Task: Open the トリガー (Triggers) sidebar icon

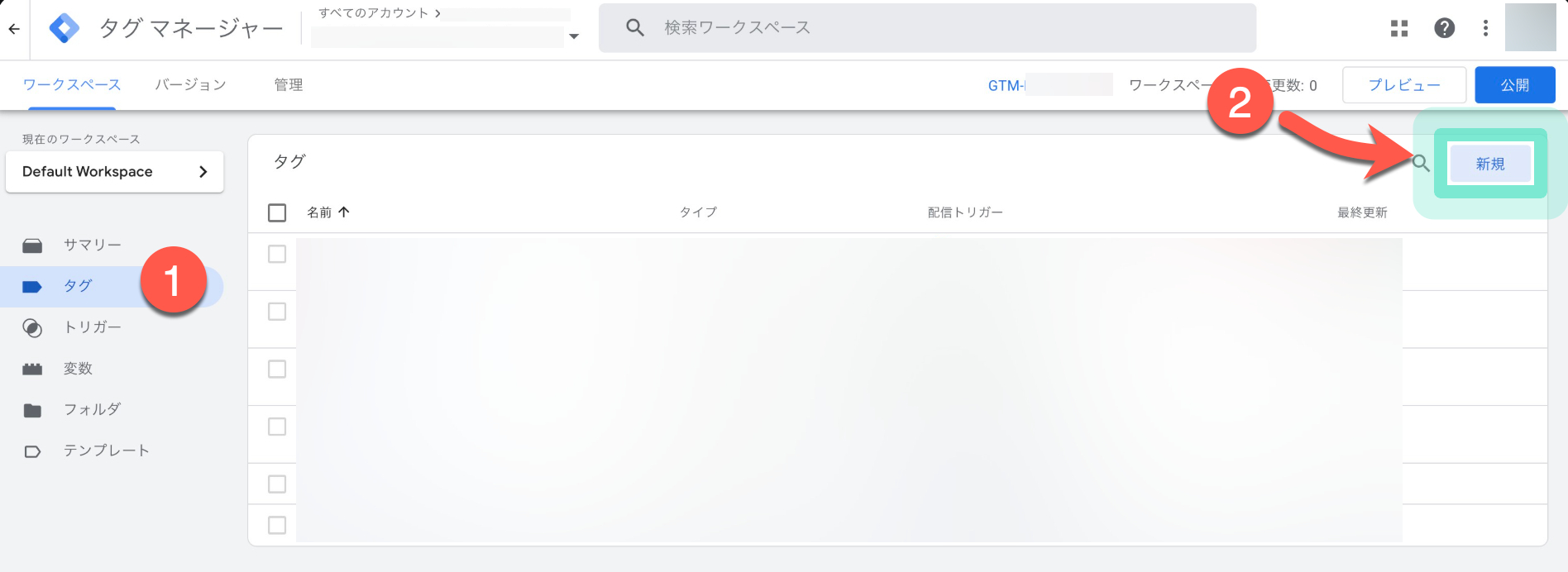Action: click(x=33, y=327)
